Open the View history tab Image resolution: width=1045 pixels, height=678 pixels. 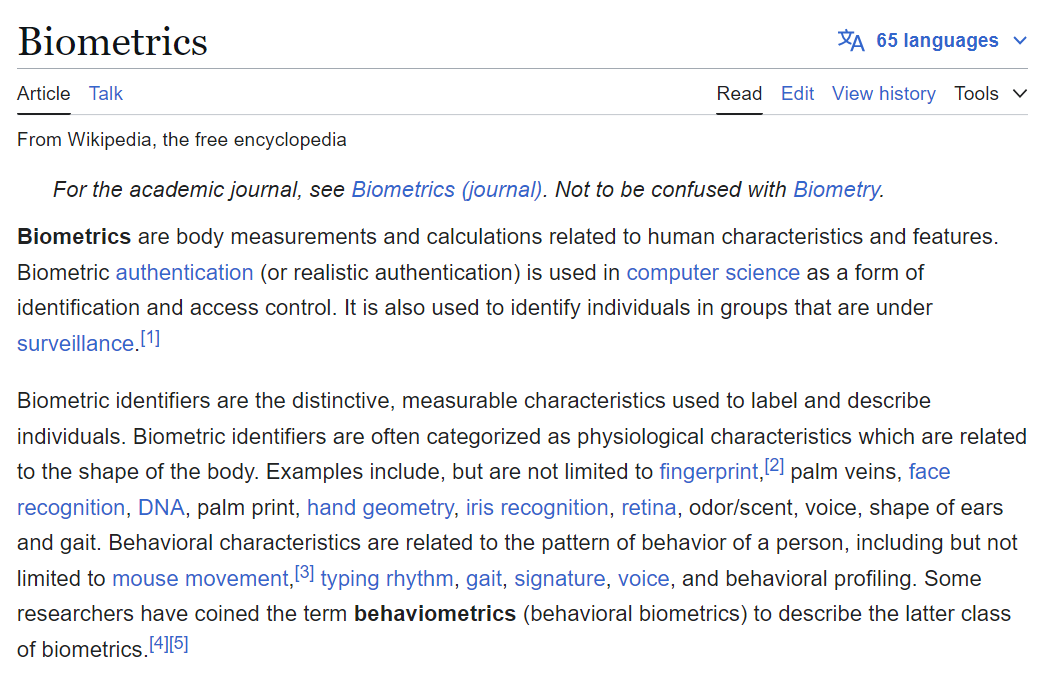[883, 94]
